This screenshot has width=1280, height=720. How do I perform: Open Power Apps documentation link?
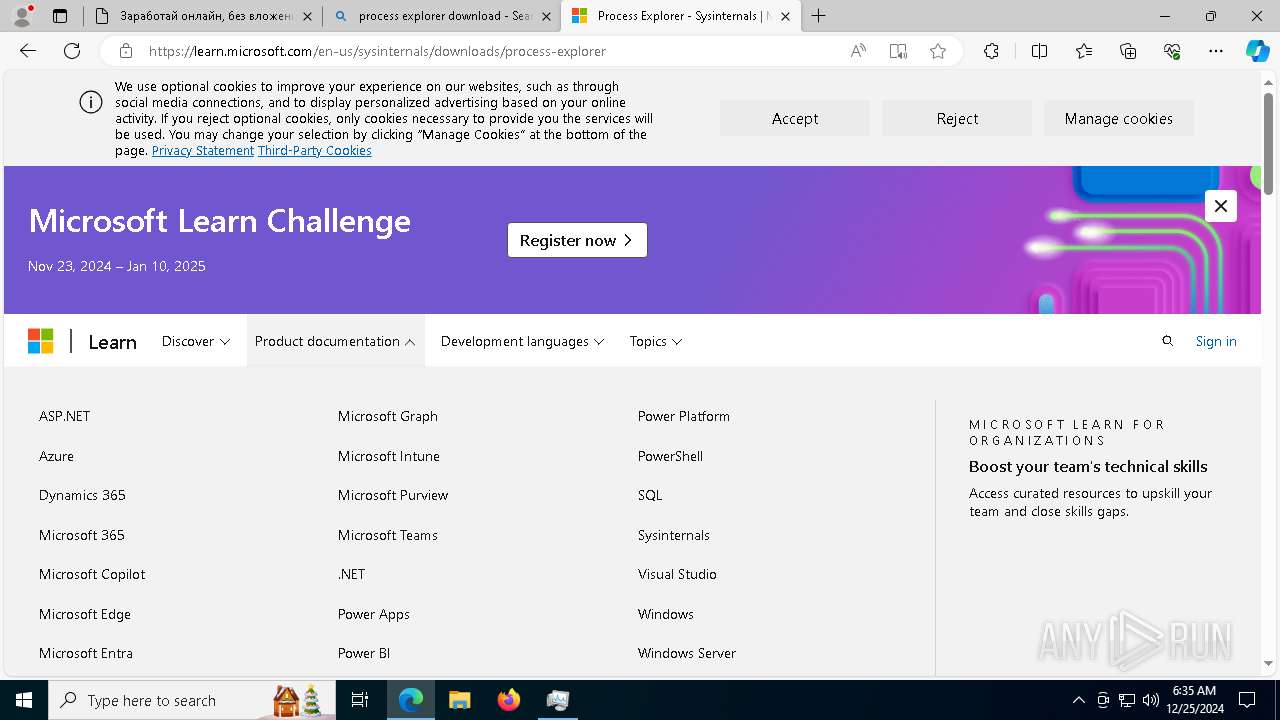tap(374, 614)
